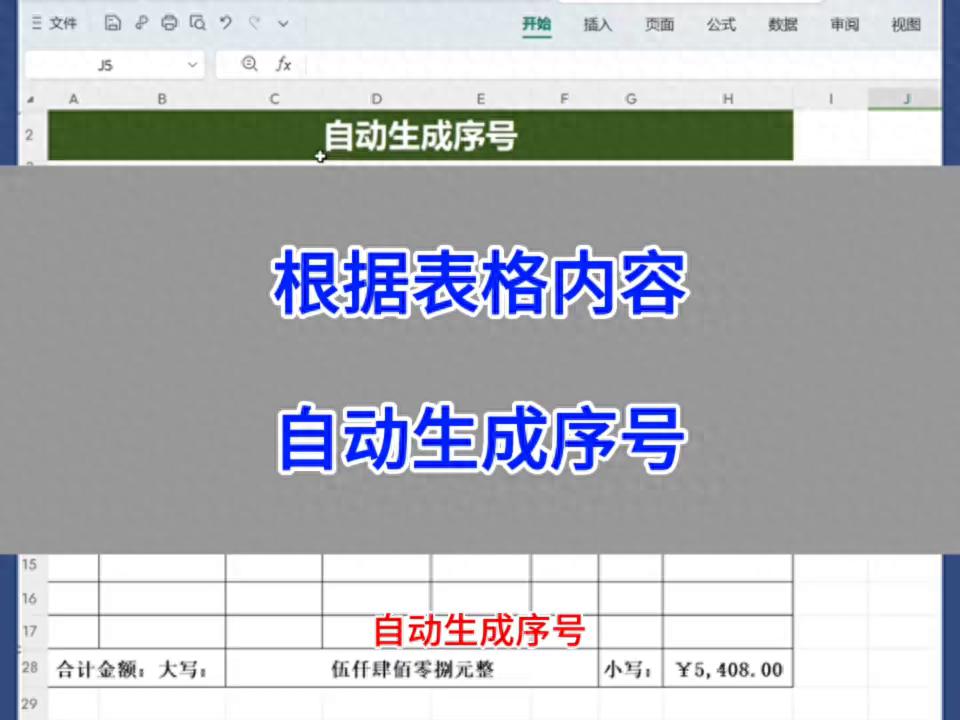Click the Print icon in quick toolbar

pyautogui.click(x=169, y=23)
